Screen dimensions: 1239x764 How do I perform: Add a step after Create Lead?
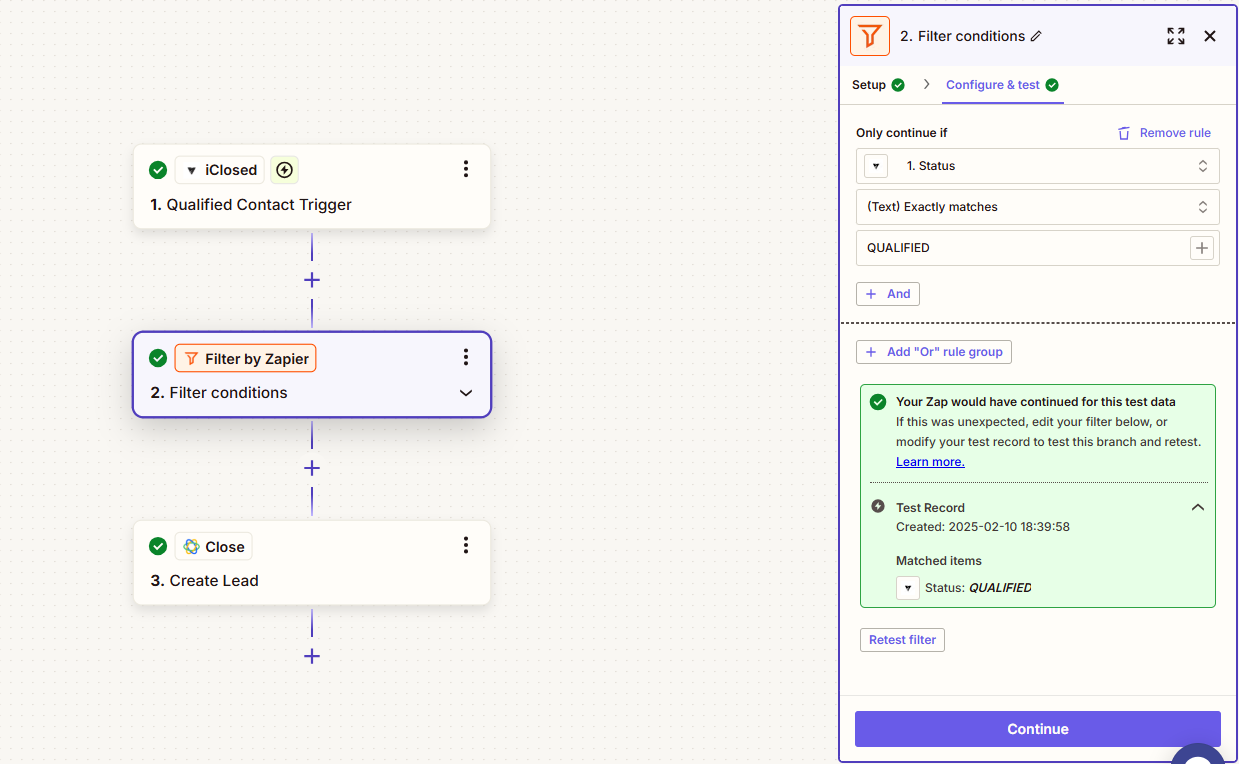pyautogui.click(x=312, y=656)
